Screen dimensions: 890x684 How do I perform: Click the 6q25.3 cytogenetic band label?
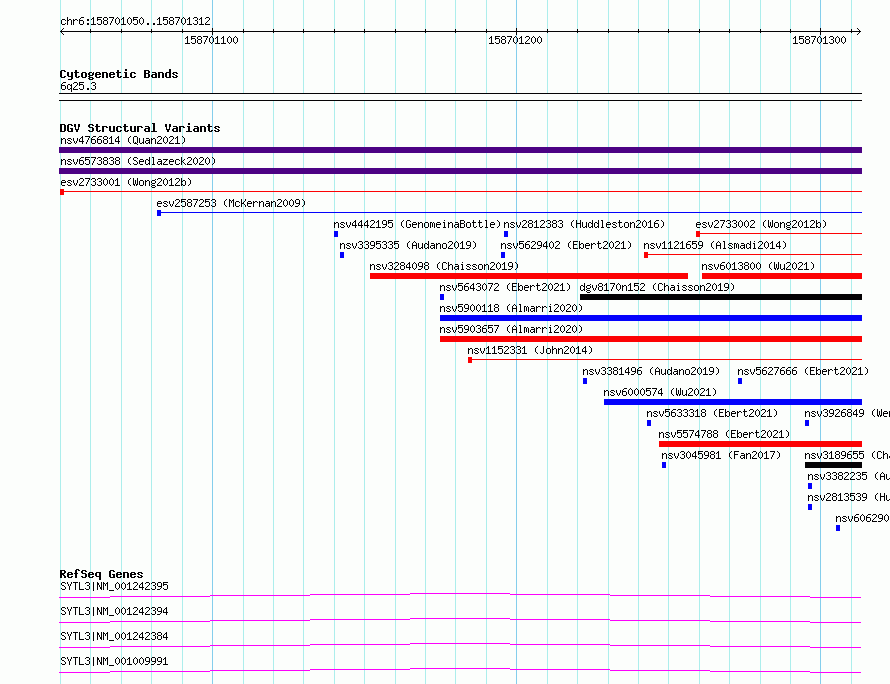[x=78, y=86]
